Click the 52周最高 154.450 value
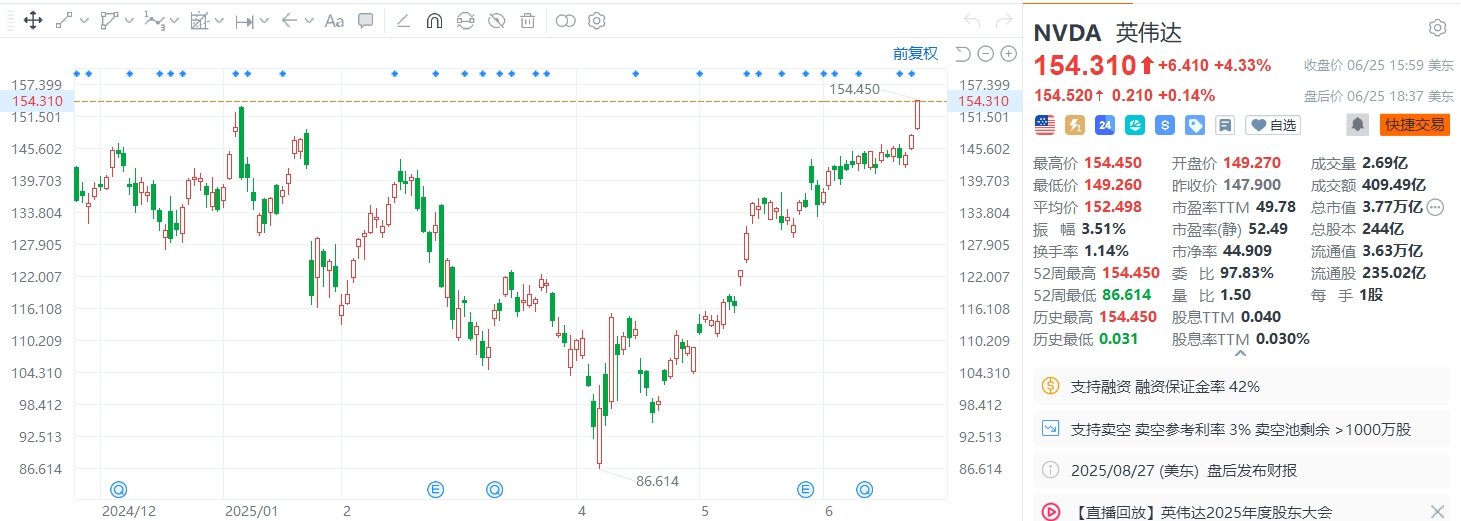This screenshot has width=1461, height=521. [1129, 273]
